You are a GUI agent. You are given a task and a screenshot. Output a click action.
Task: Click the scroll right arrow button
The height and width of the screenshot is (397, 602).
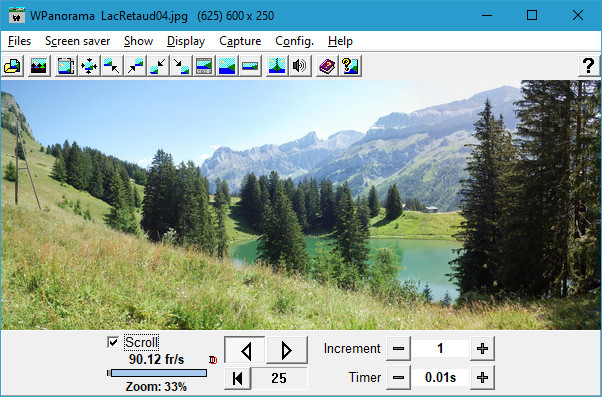(287, 350)
